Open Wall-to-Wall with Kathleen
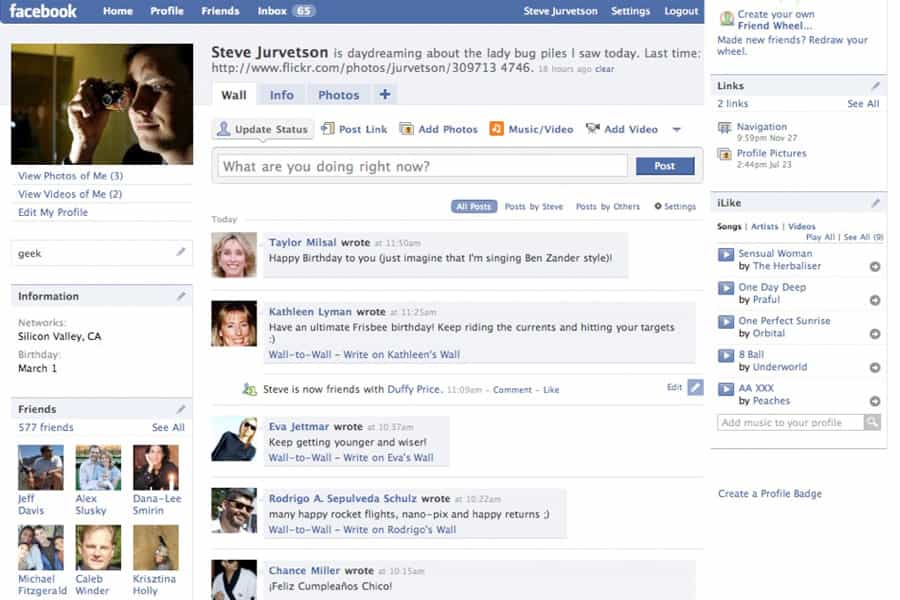This screenshot has height=600, width=900. click(300, 355)
